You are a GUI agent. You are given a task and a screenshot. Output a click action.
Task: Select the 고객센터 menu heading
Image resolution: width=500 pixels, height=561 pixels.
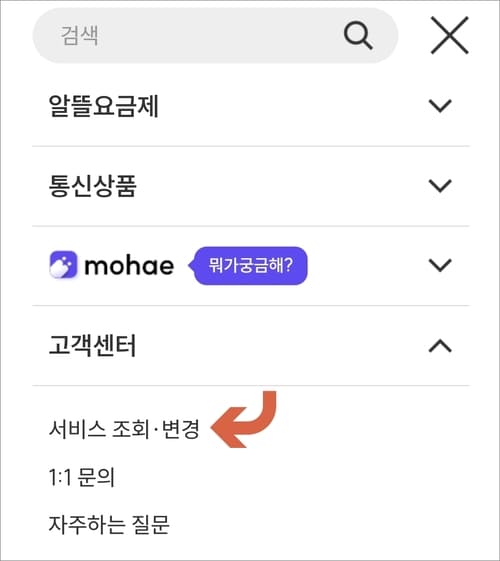tap(93, 346)
